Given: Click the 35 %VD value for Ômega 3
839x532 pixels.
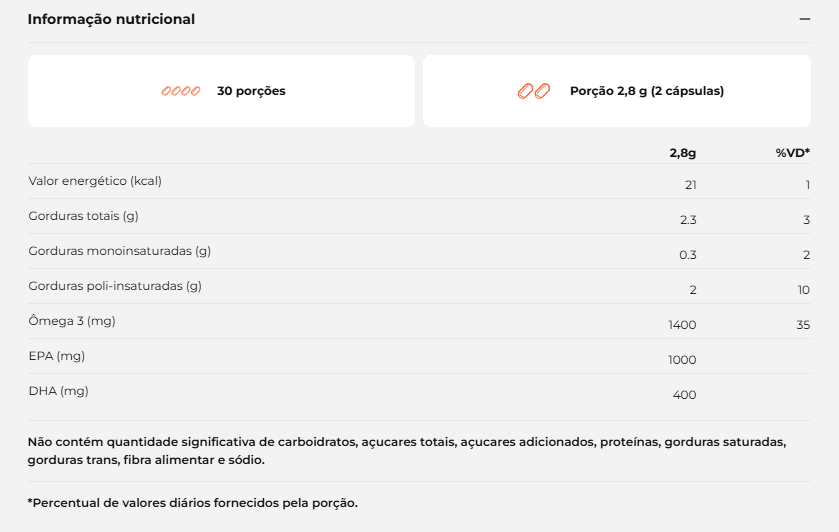Looking at the screenshot, I should point(803,325).
